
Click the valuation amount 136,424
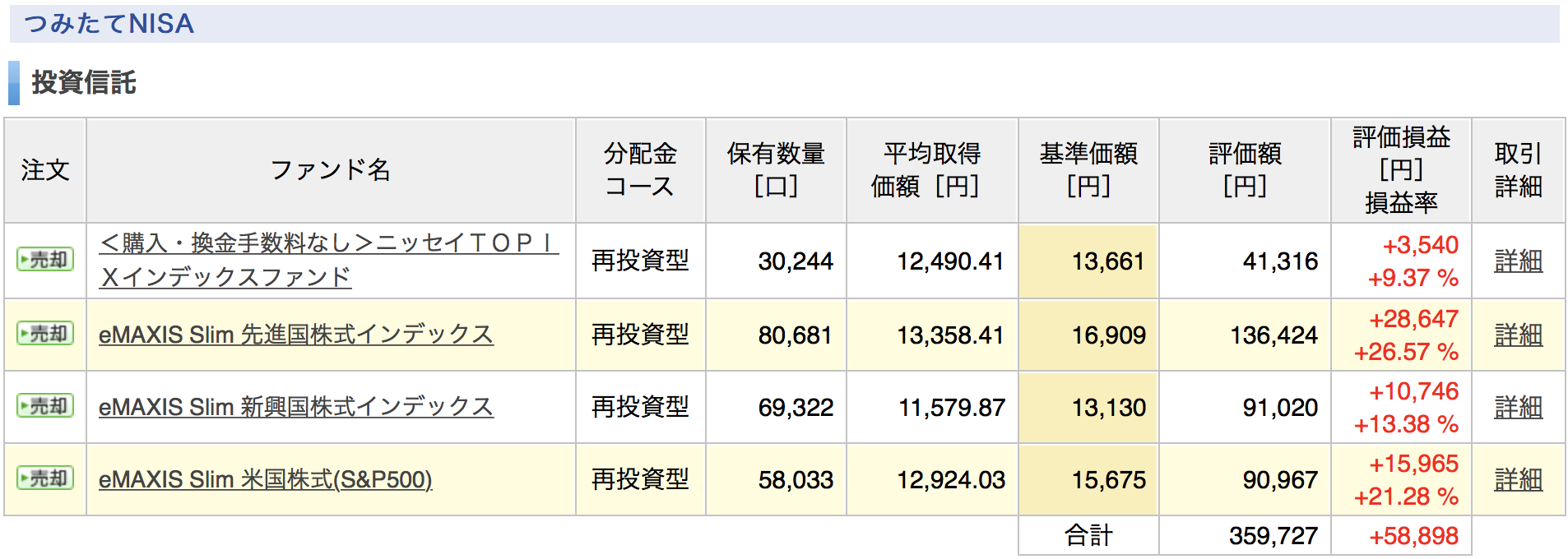tap(1273, 335)
